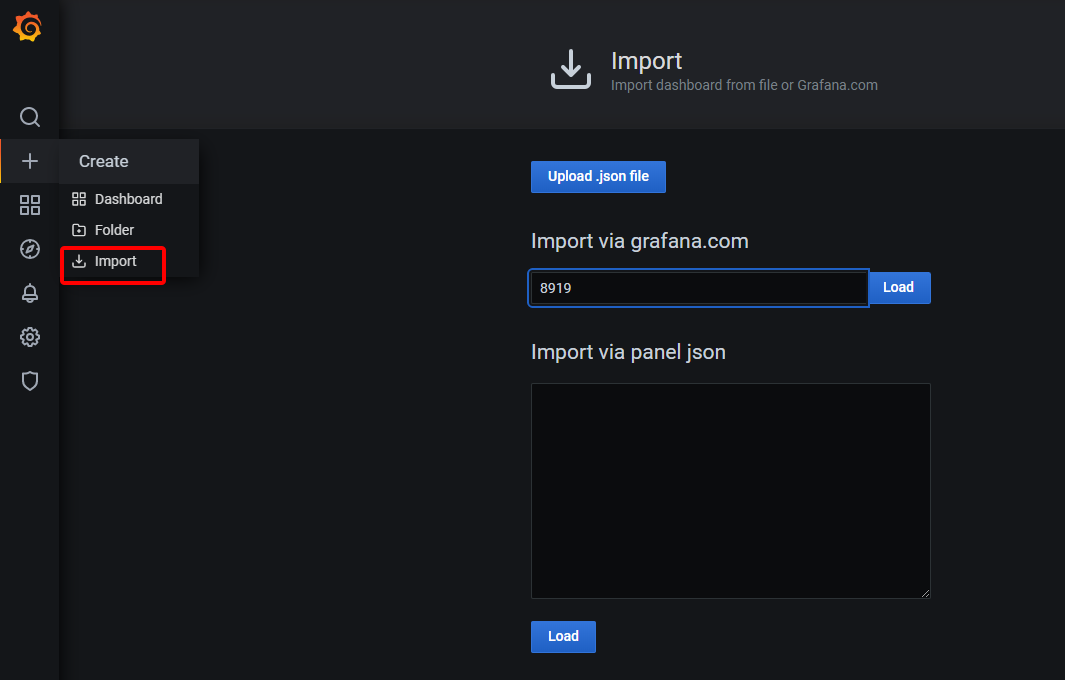
Task: Click inside the panel json text area
Action: [x=730, y=490]
